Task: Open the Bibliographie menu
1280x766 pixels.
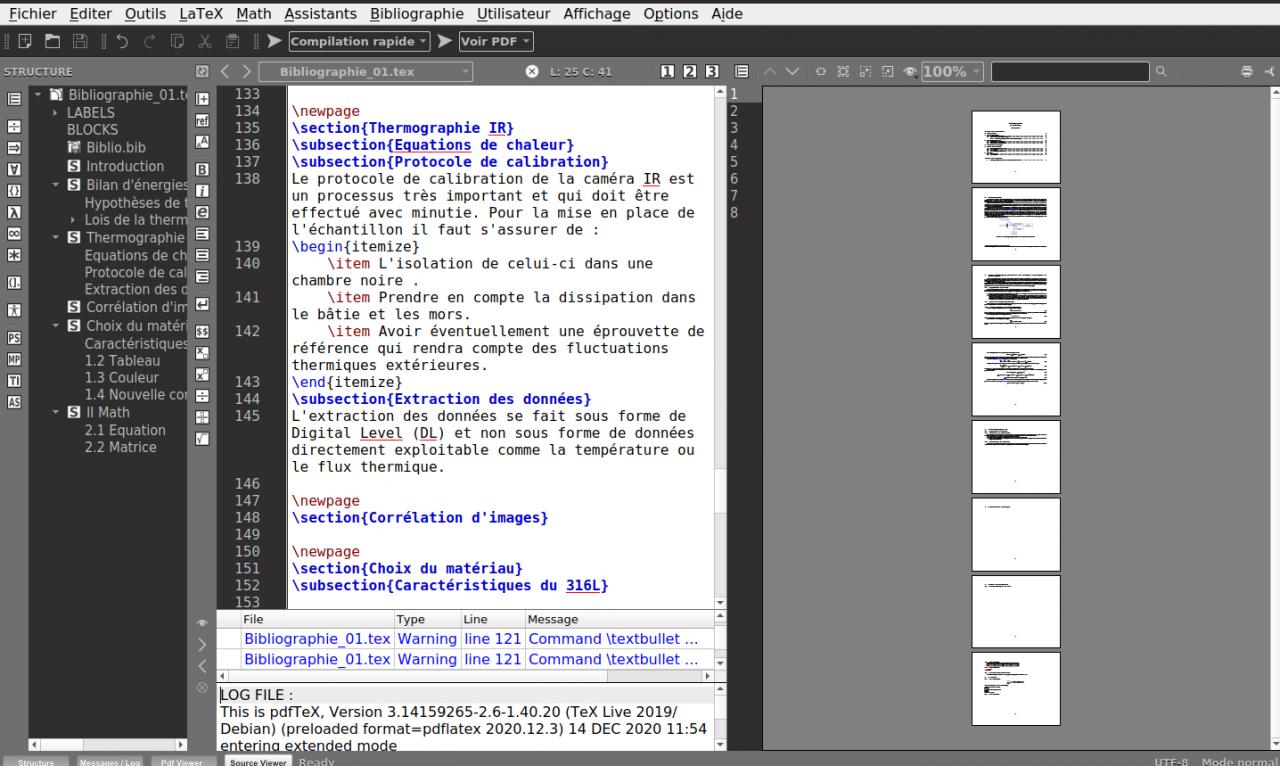Action: [x=416, y=14]
